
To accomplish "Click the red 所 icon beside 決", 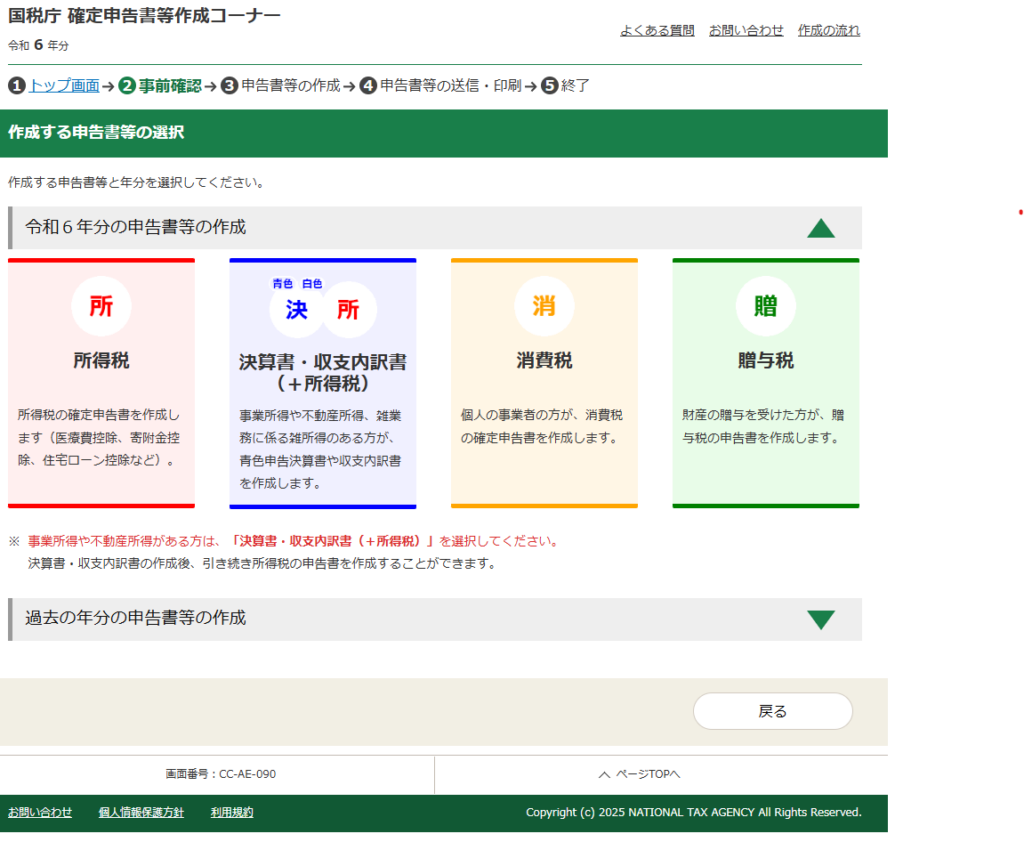I will tap(348, 310).
